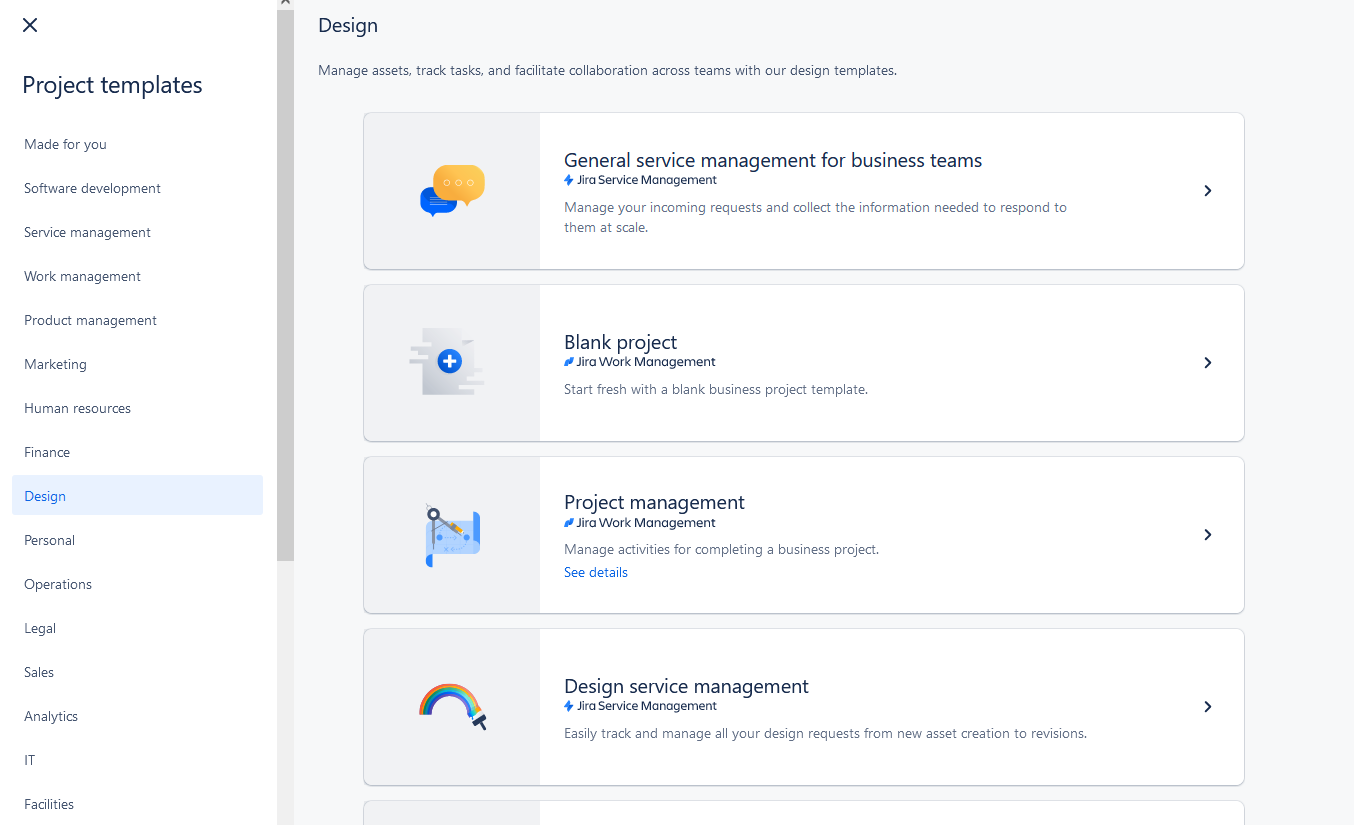Open the Blank project template title
This screenshot has height=825, width=1354.
621,342
